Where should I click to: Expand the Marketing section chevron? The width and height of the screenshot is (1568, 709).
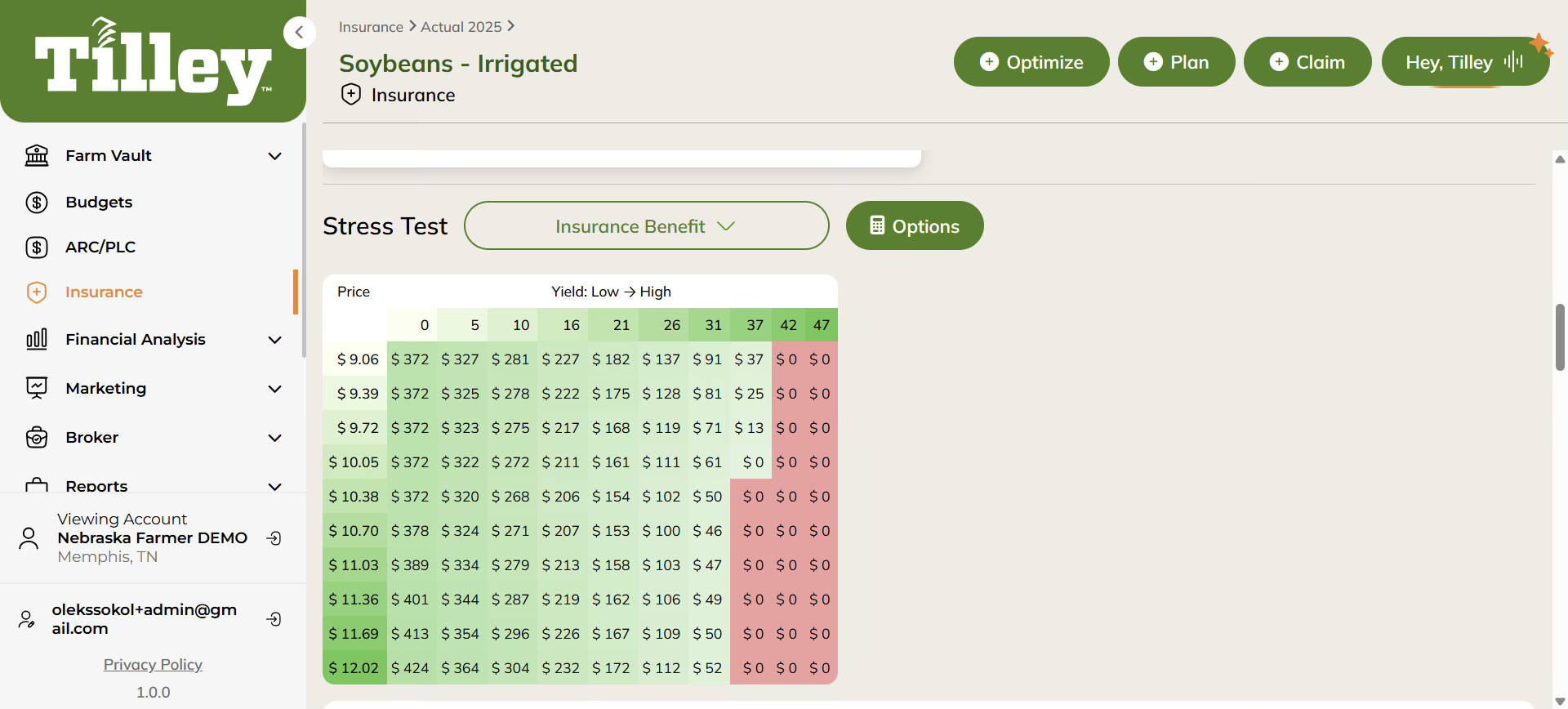[x=275, y=389]
